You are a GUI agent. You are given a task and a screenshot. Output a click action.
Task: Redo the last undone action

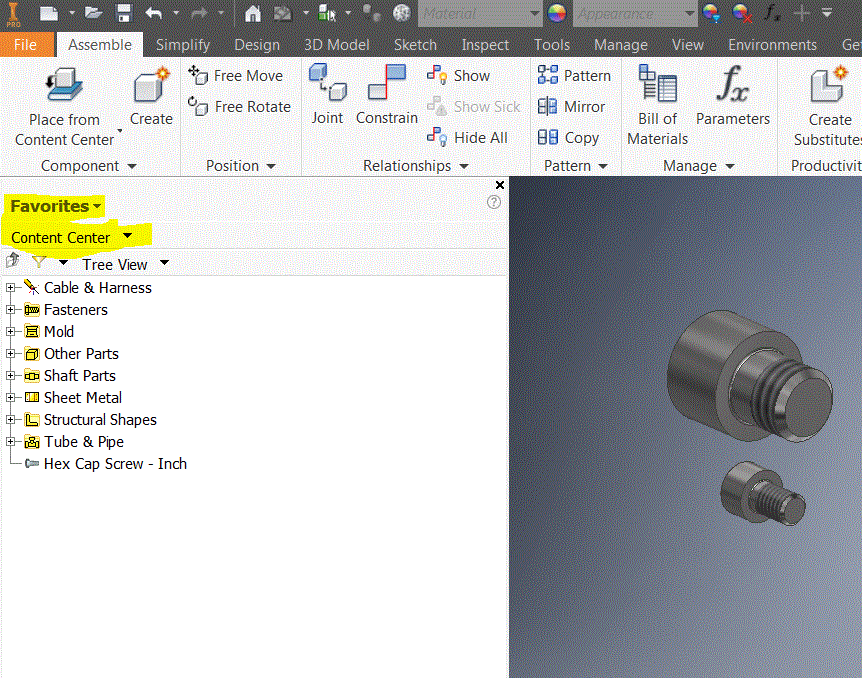(x=198, y=13)
